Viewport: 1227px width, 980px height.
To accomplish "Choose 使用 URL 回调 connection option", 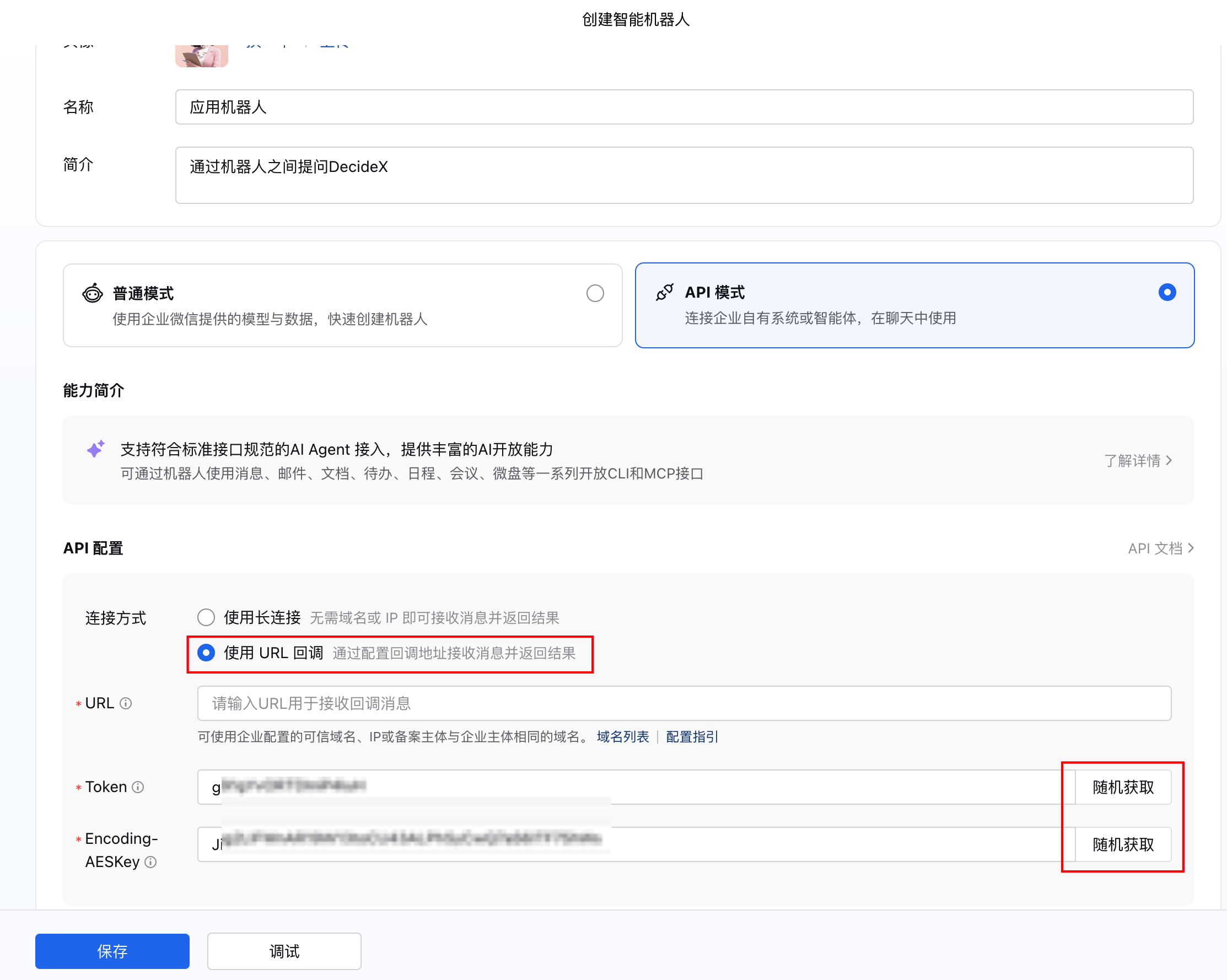I will pos(206,653).
